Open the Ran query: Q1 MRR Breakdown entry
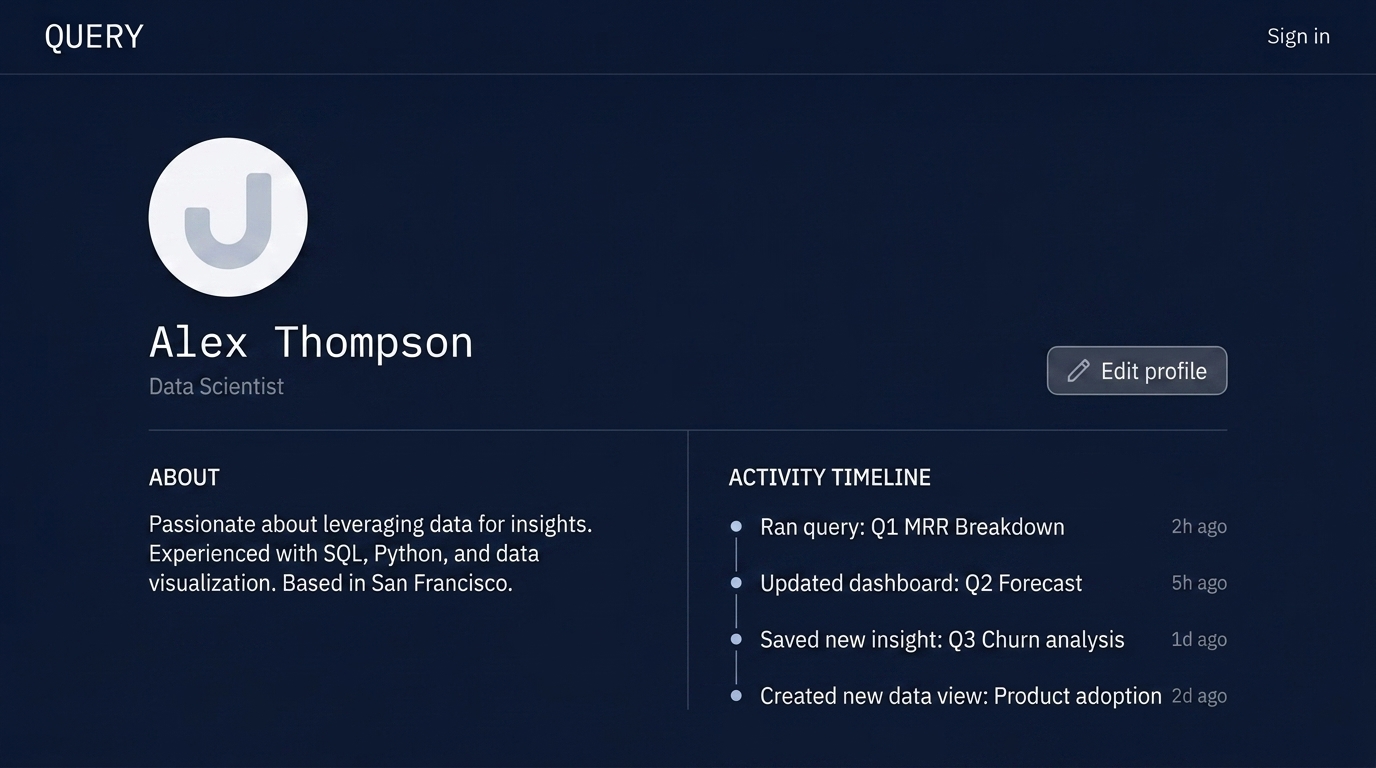 click(x=912, y=527)
